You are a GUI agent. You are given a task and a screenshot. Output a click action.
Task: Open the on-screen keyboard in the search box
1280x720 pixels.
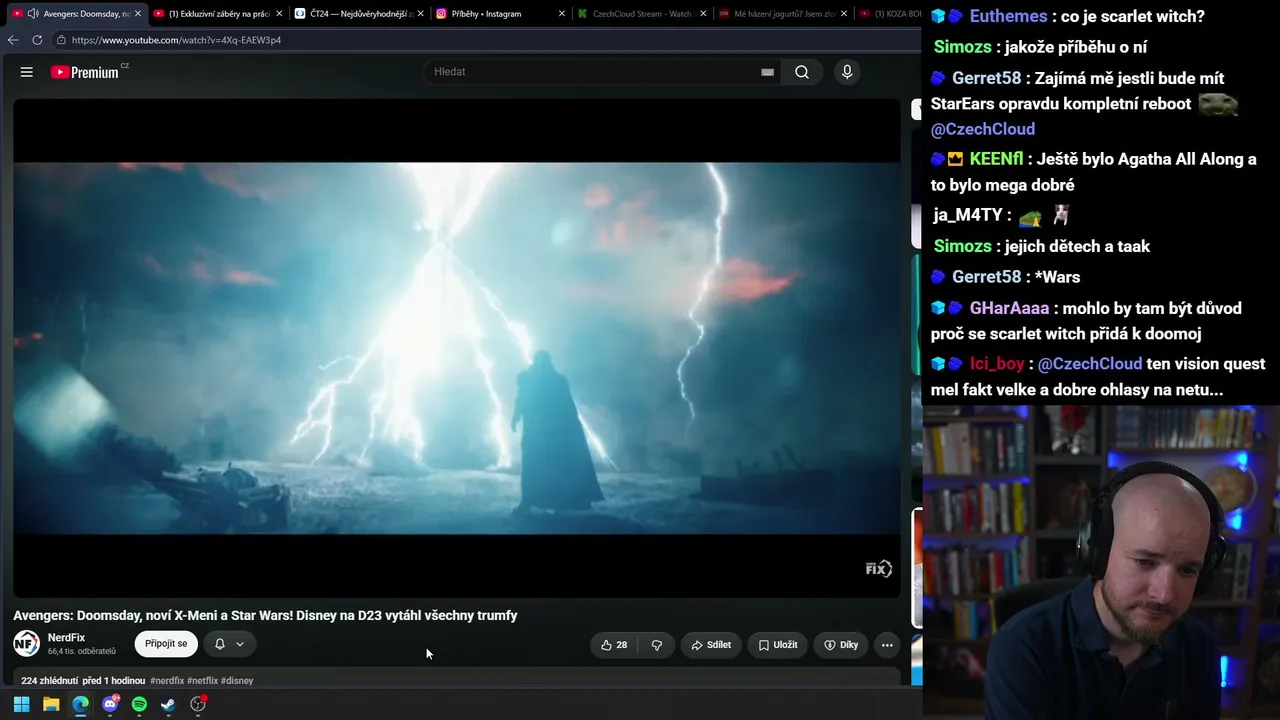tap(767, 72)
